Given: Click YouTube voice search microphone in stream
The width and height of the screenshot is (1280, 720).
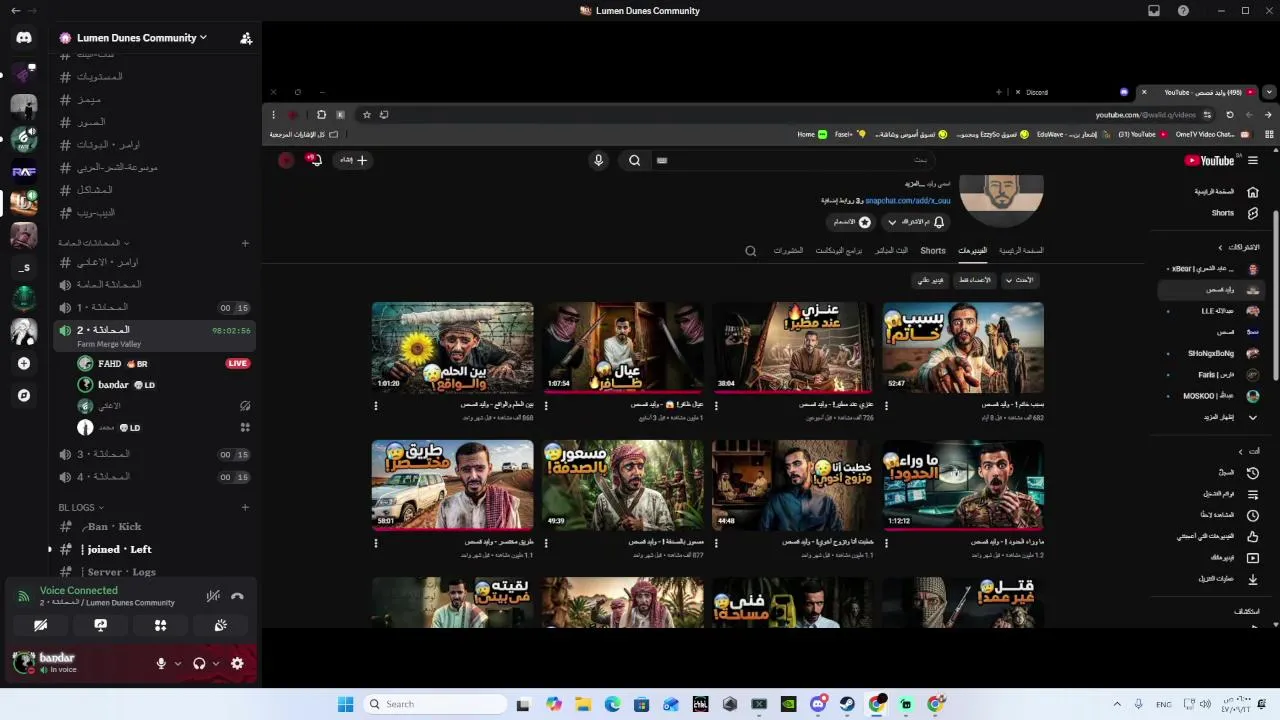Looking at the screenshot, I should (599, 160).
